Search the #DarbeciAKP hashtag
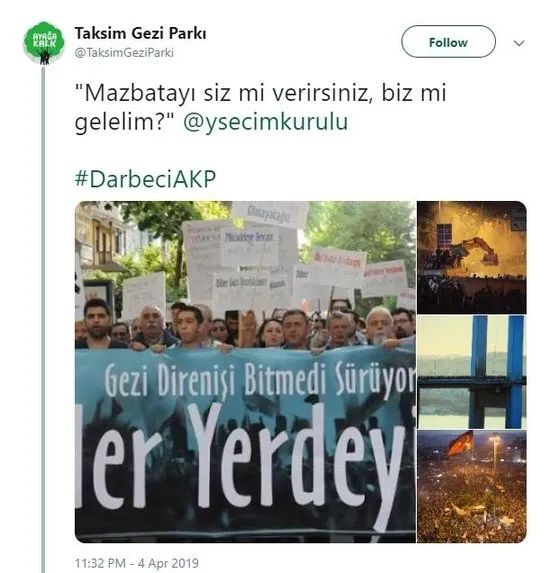Viewport: 550px width, 573px height. click(145, 179)
